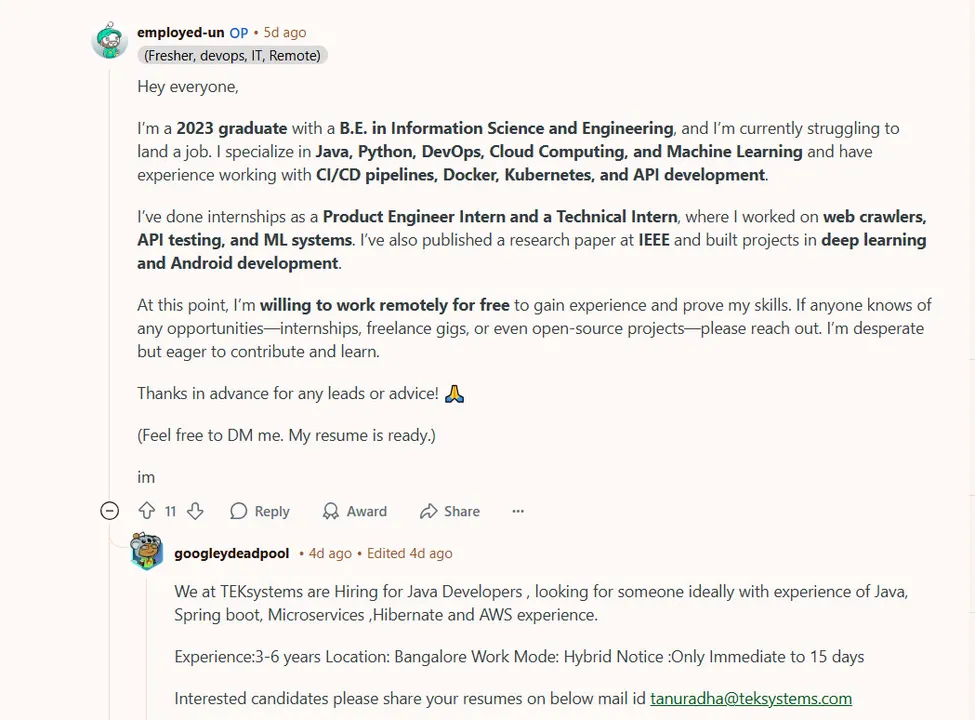Image resolution: width=975 pixels, height=720 pixels.
Task: Open employed-un's avatar profile picture
Action: coord(110,41)
